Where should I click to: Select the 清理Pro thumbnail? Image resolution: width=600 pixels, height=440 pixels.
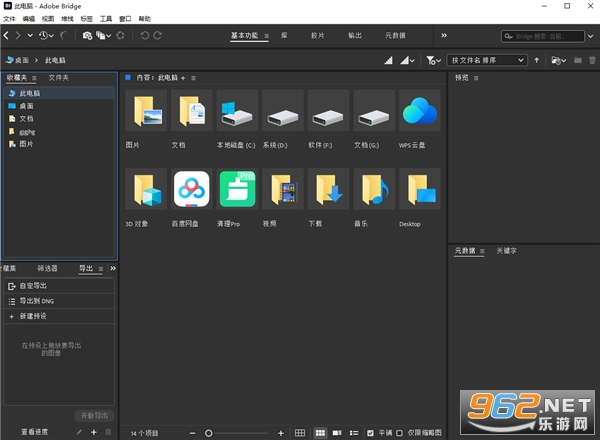point(237,189)
